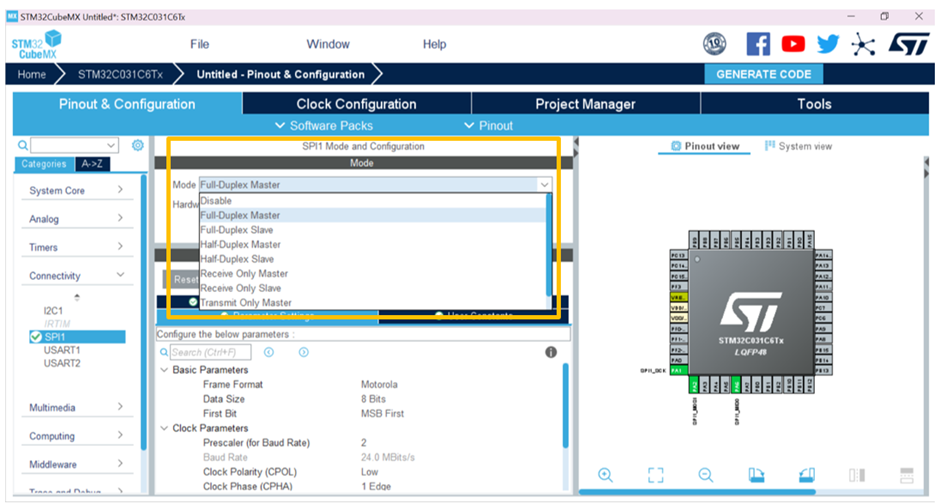The image size is (940, 504).
Task: Select the Pinout & Configuration tab
Action: [x=127, y=104]
